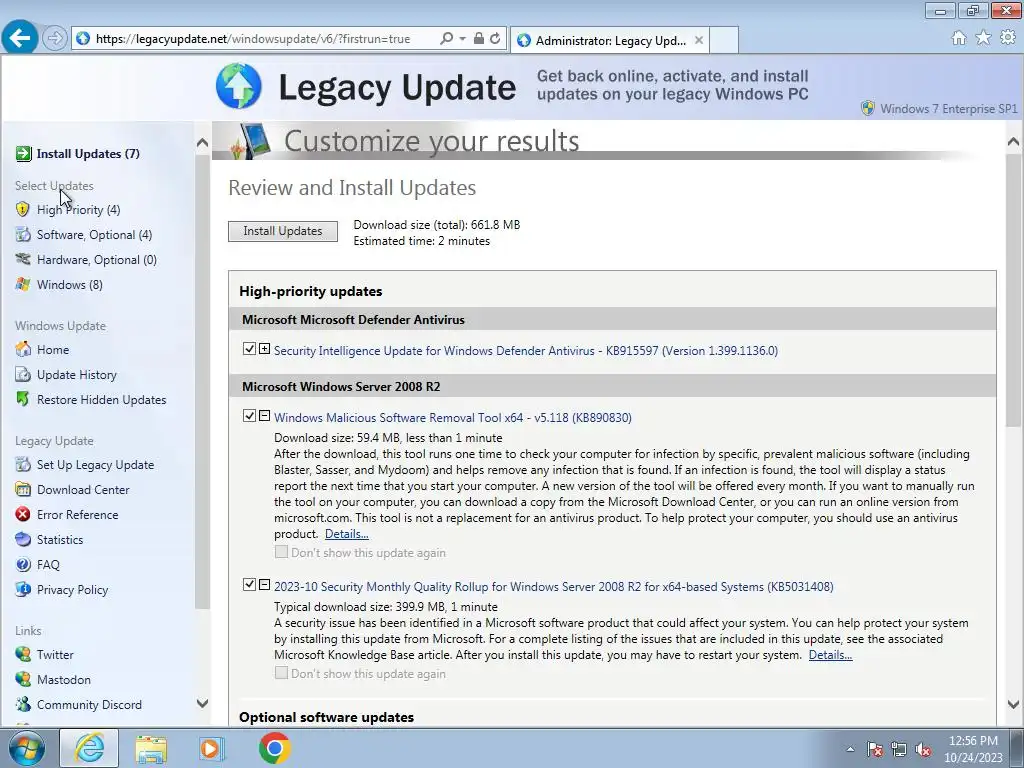The image size is (1024, 768).
Task: Click the High Priority shield icon
Action: click(x=23, y=210)
